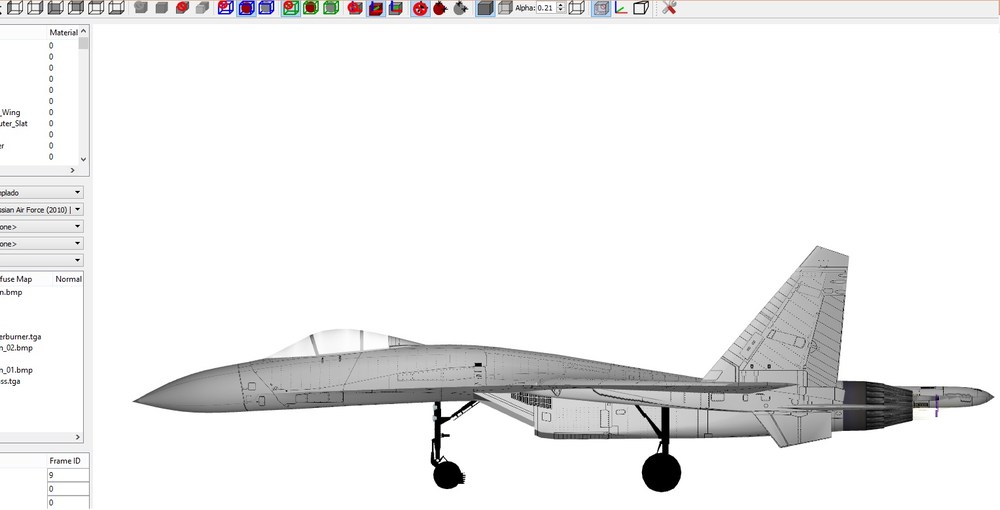Click the Frame ID field showing 9
The width and height of the screenshot is (1000, 510).
68,475
